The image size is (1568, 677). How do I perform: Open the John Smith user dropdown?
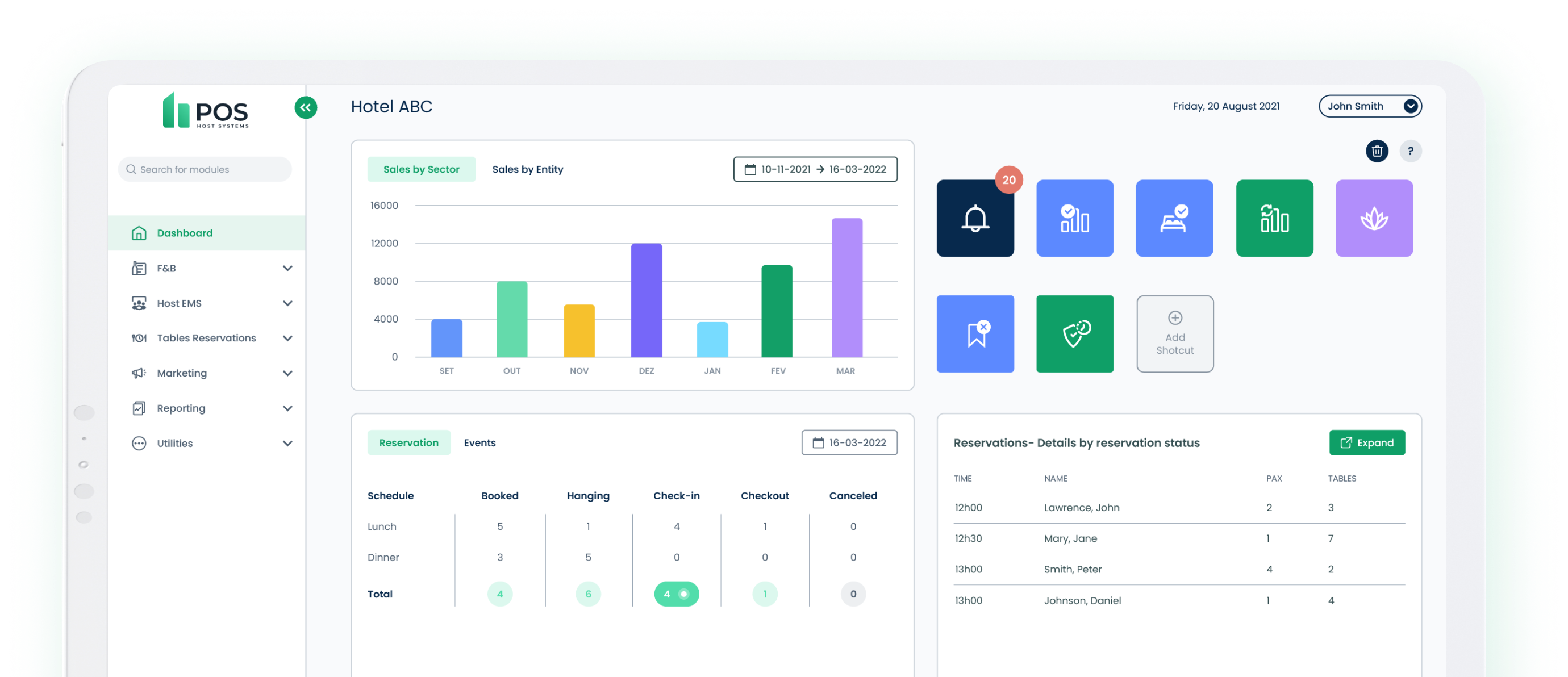click(x=1370, y=106)
